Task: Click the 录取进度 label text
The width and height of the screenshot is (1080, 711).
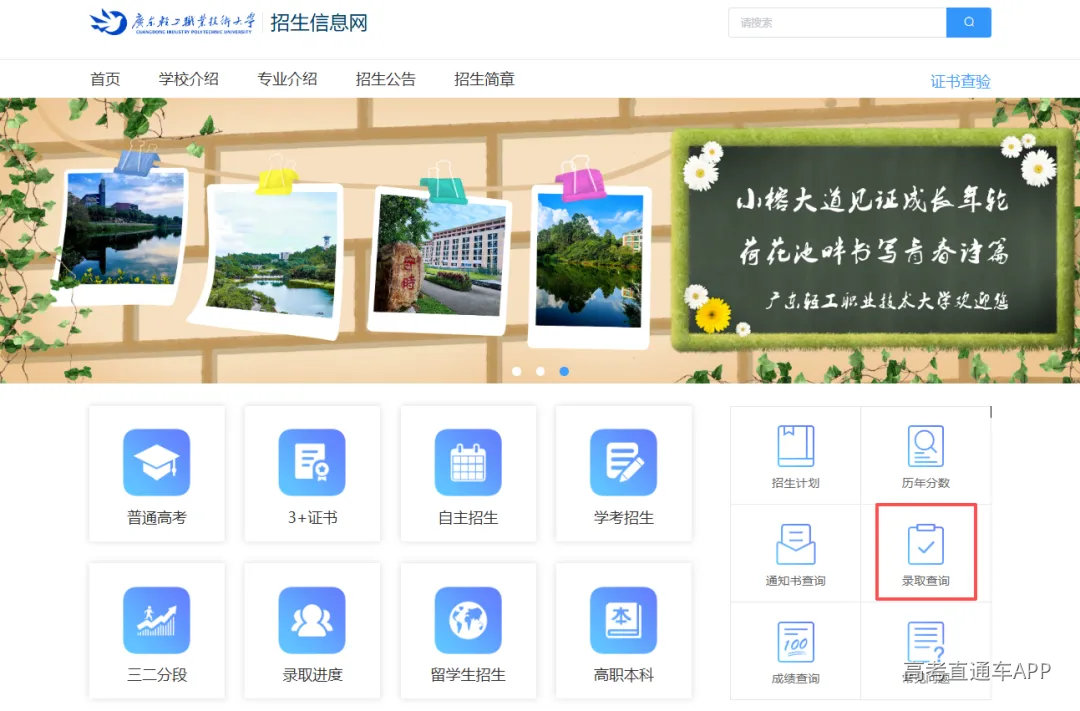Action: [x=312, y=674]
